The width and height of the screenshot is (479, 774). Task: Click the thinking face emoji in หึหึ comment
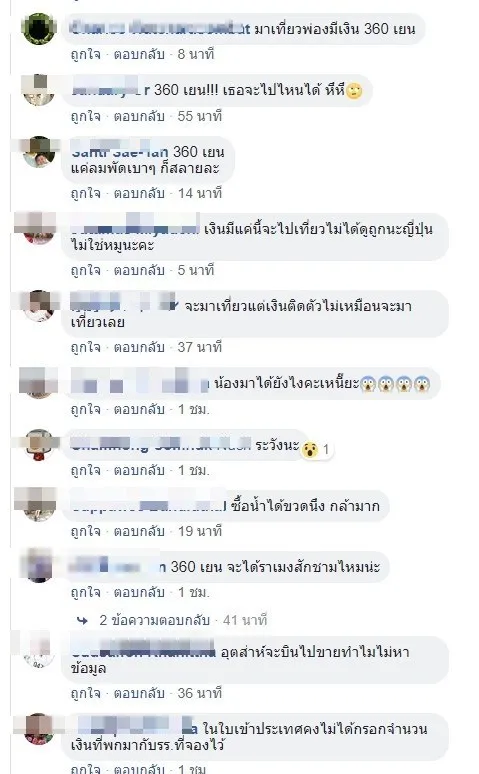[354, 91]
